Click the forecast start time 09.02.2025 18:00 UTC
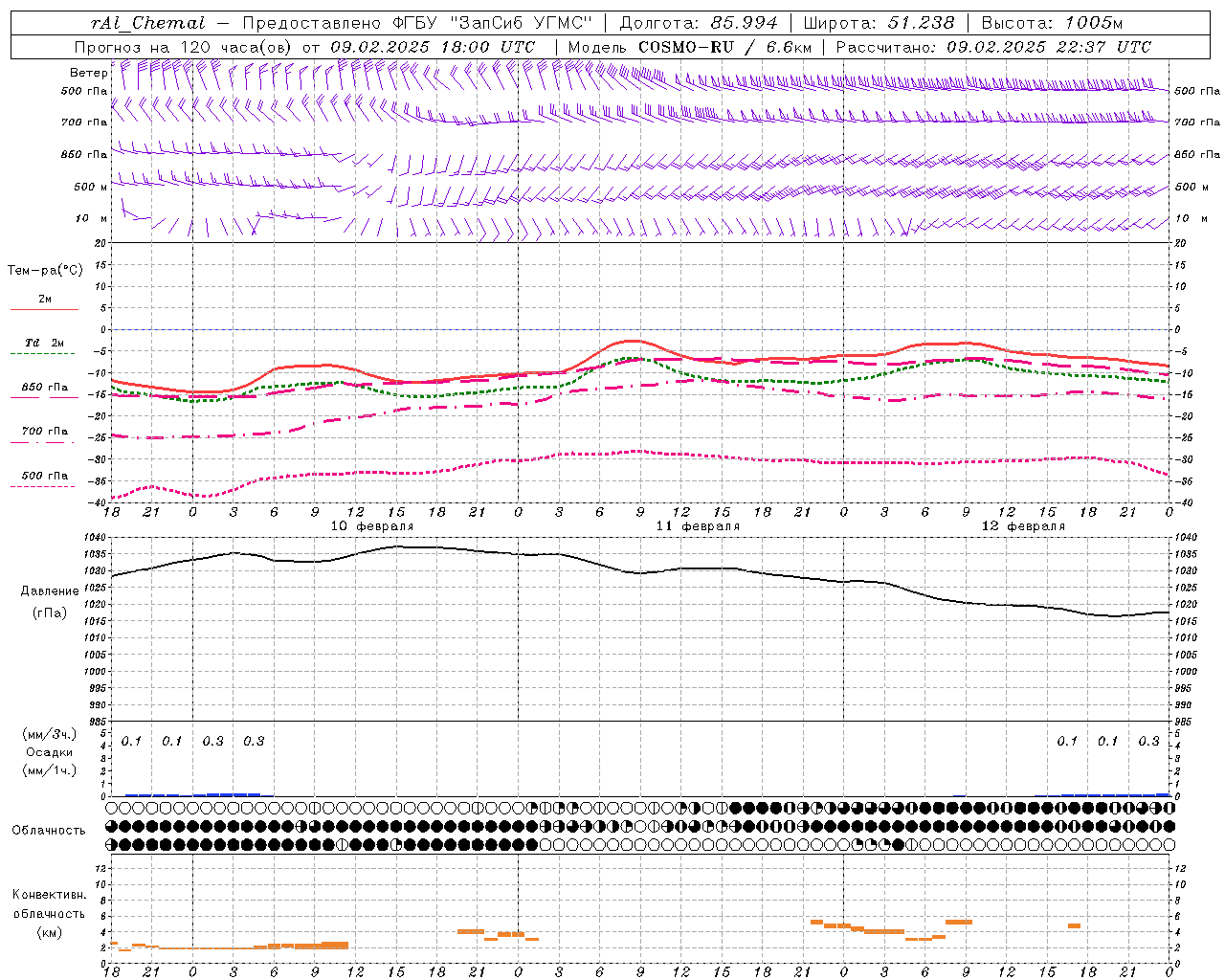This screenshot has height=980, width=1225. (433, 47)
